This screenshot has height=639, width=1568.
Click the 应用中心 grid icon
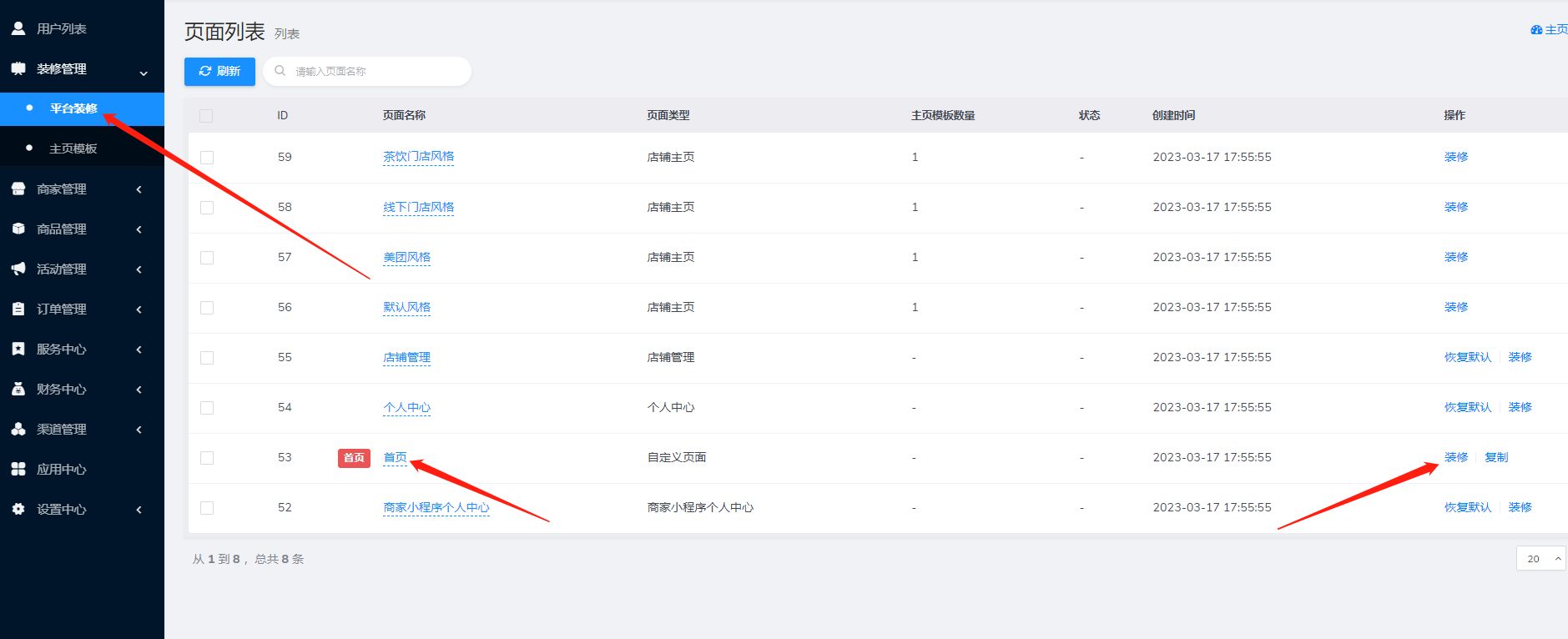[18, 469]
